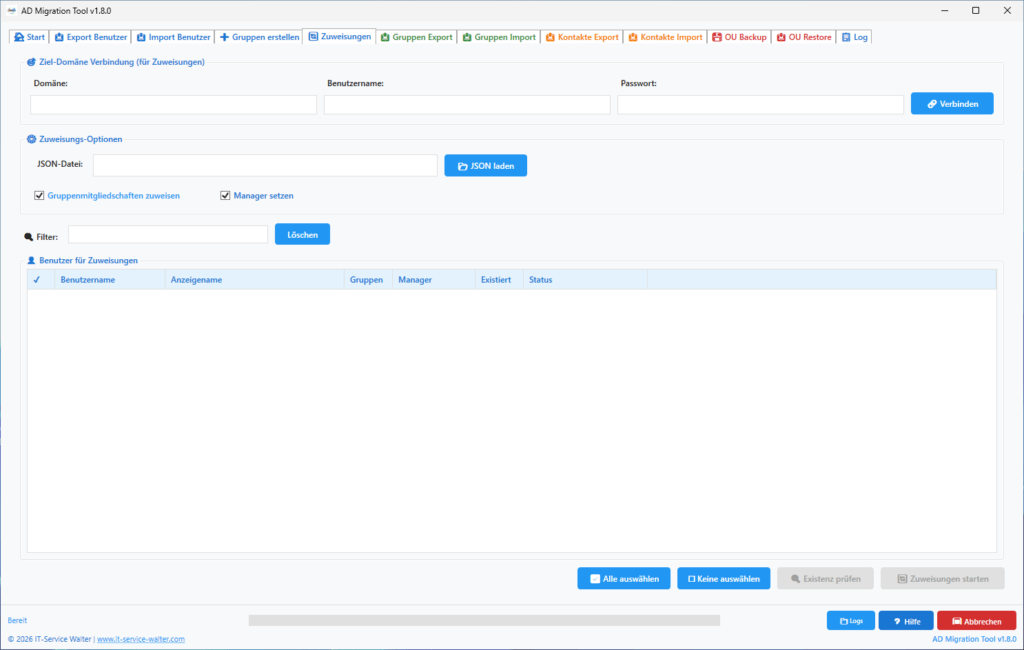Image resolution: width=1024 pixels, height=650 pixels.
Task: Switch to Import Benutzer tab
Action: coord(173,37)
